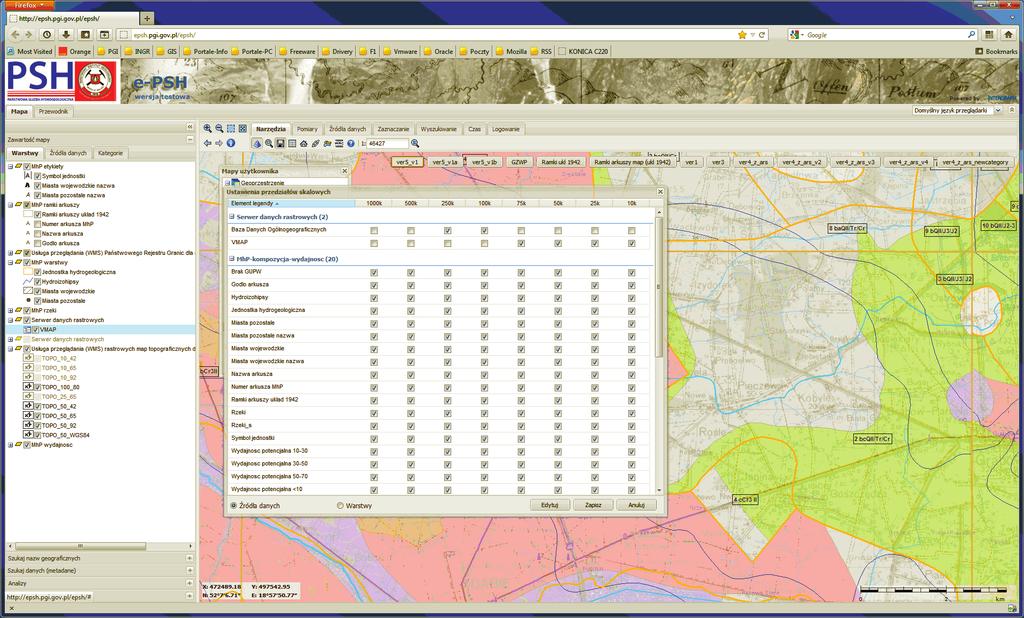Click the browser history clock icon
The image size is (1024, 618).
(47, 35)
